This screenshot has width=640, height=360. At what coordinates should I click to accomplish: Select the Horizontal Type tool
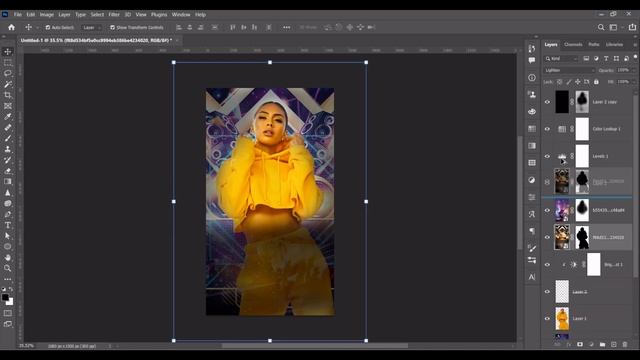point(8,225)
